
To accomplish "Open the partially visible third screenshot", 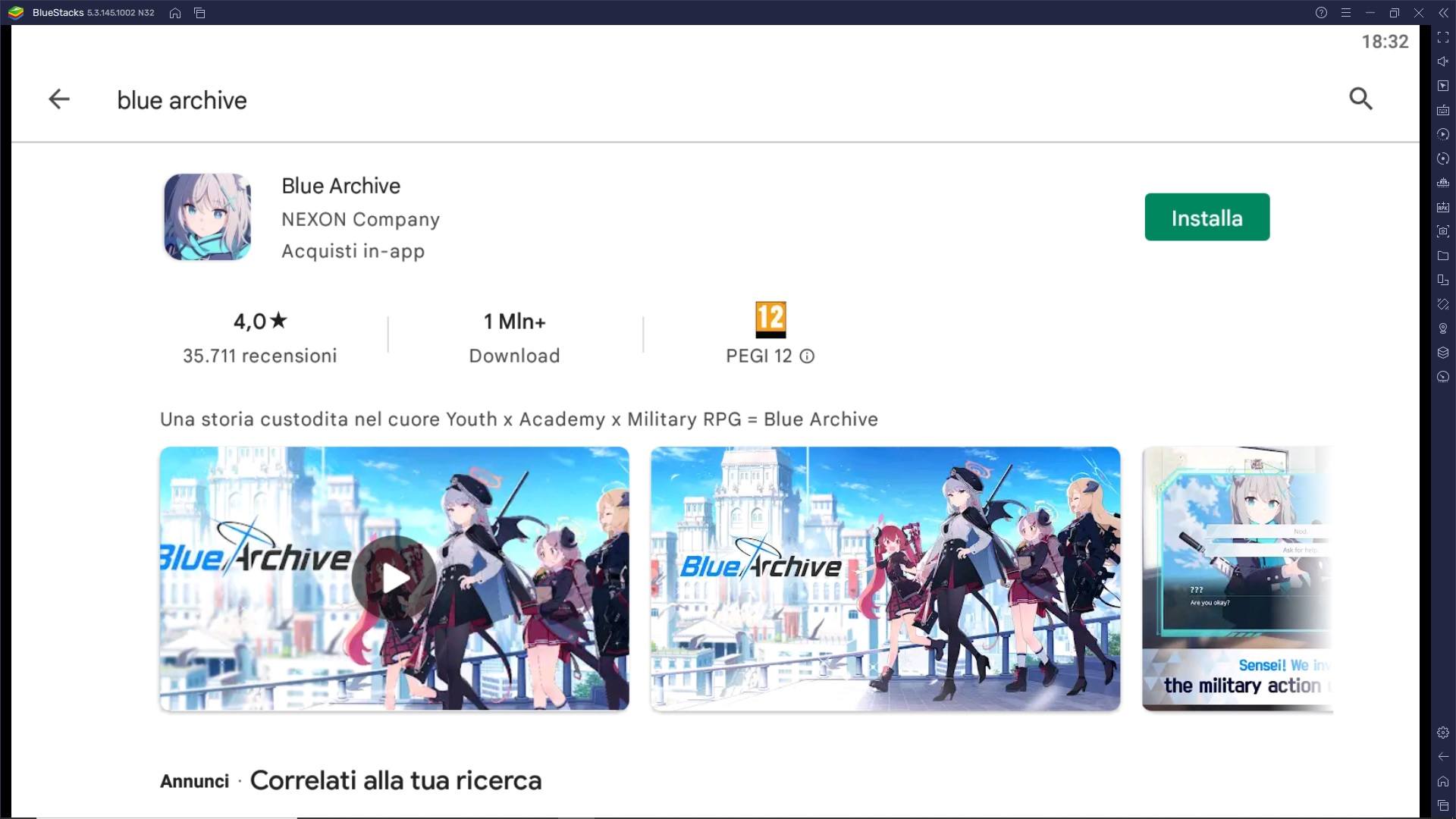I will click(1237, 579).
